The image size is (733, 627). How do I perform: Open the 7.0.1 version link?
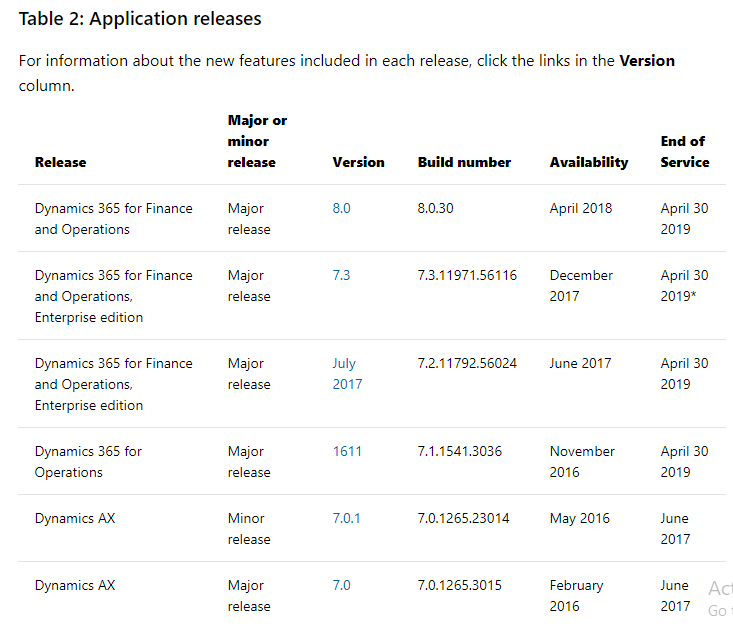pos(346,518)
